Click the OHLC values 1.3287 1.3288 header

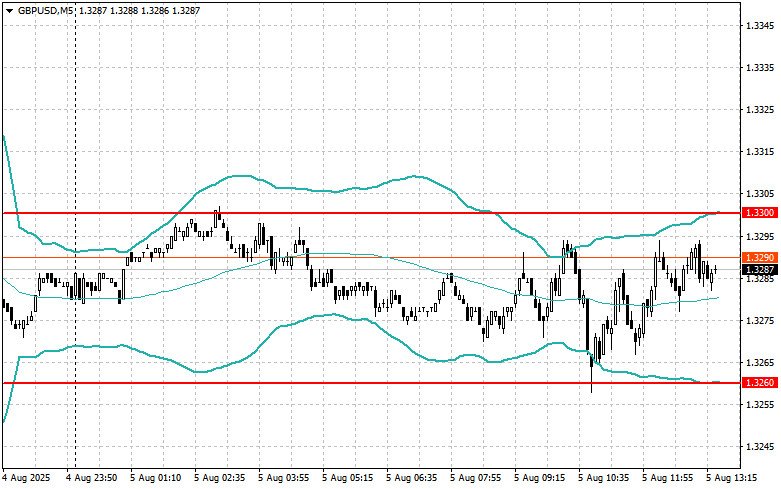point(131,10)
